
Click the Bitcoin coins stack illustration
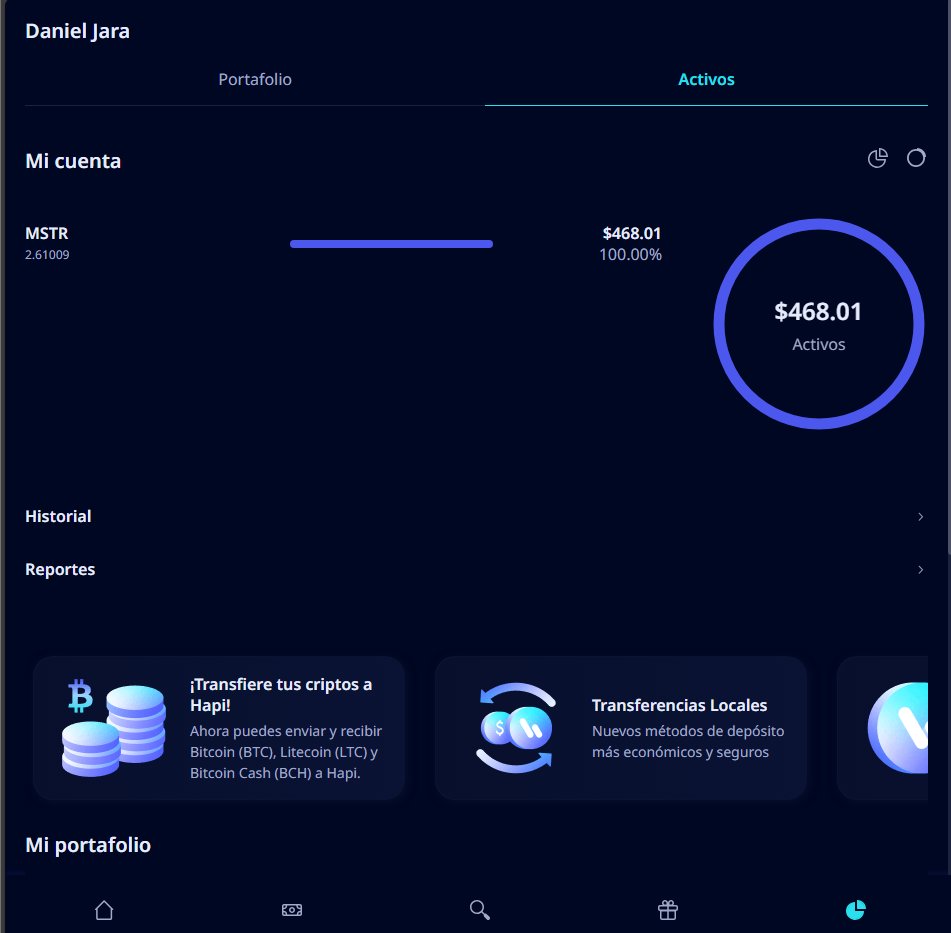click(113, 728)
